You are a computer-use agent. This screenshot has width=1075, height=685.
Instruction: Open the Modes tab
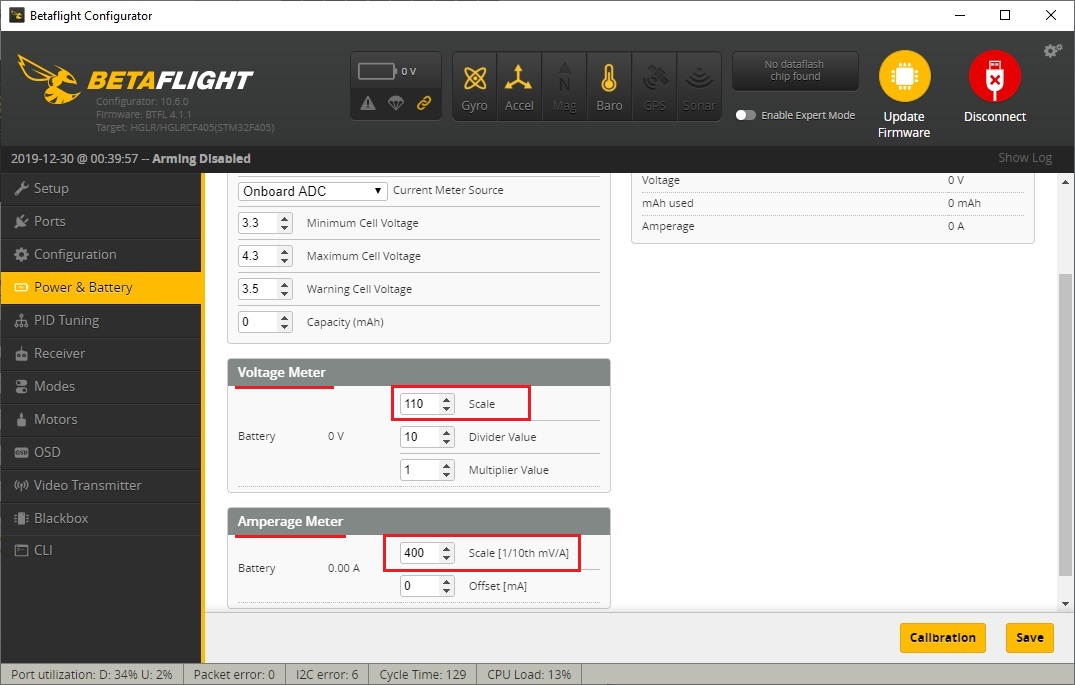tap(101, 386)
